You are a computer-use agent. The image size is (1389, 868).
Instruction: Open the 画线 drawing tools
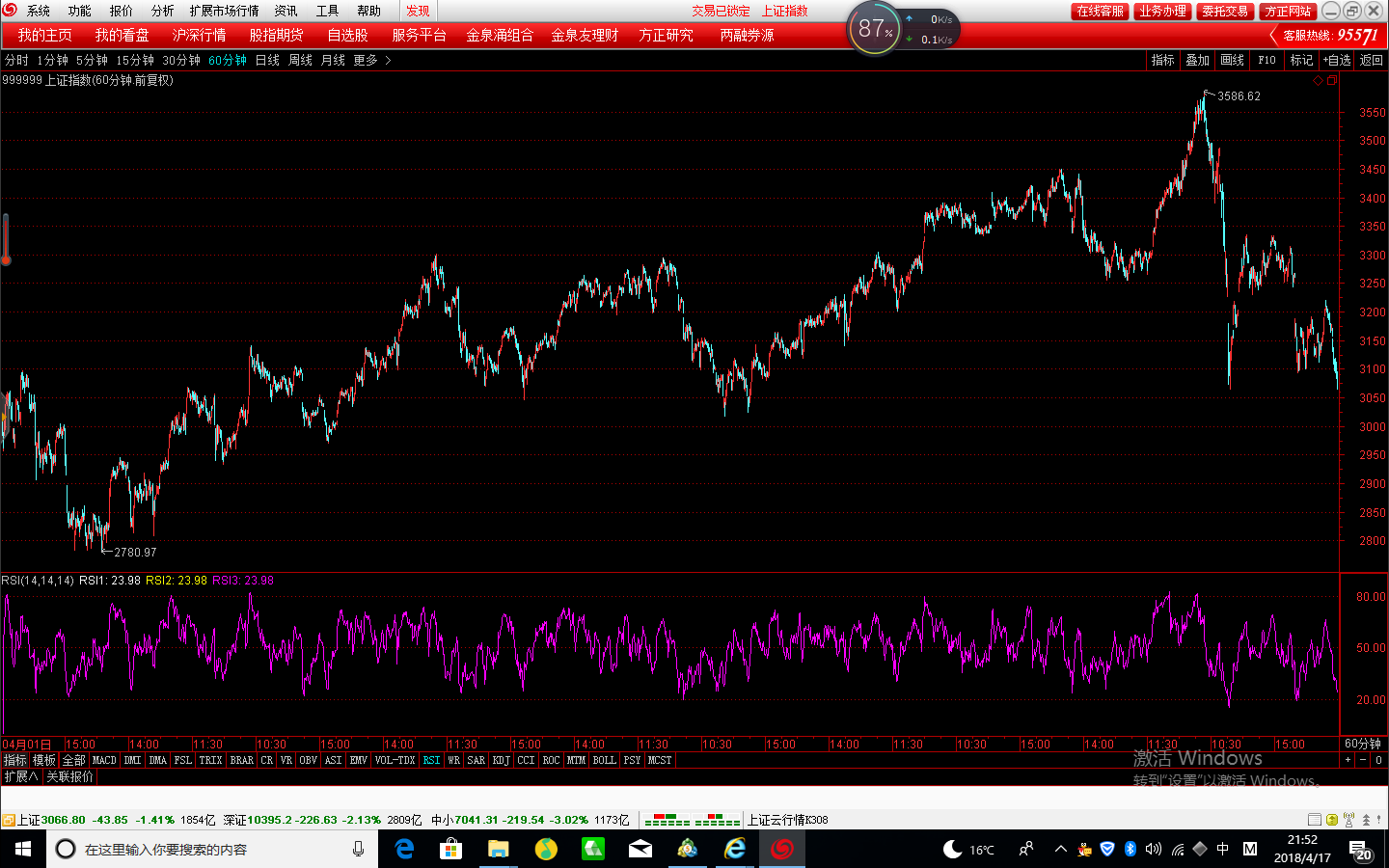click(x=1232, y=60)
